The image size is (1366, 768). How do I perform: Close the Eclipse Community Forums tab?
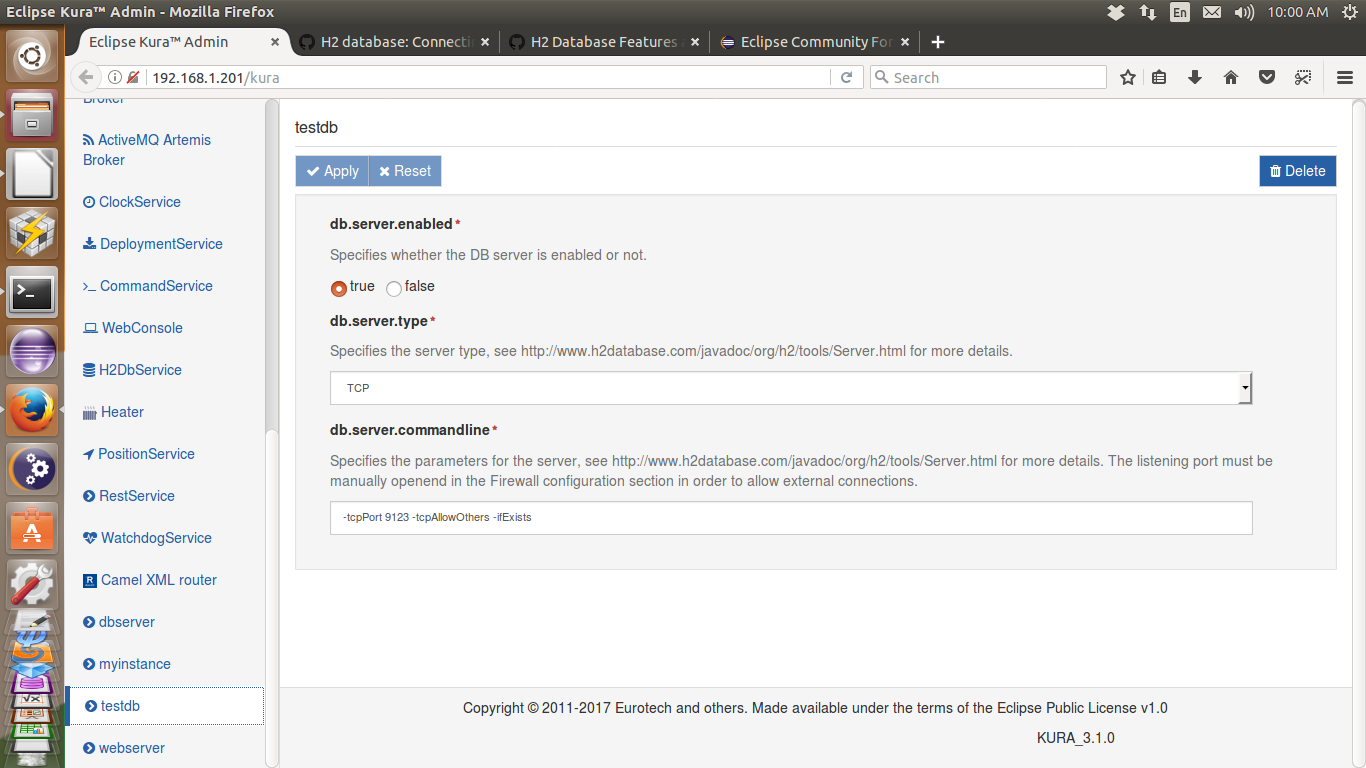click(905, 42)
